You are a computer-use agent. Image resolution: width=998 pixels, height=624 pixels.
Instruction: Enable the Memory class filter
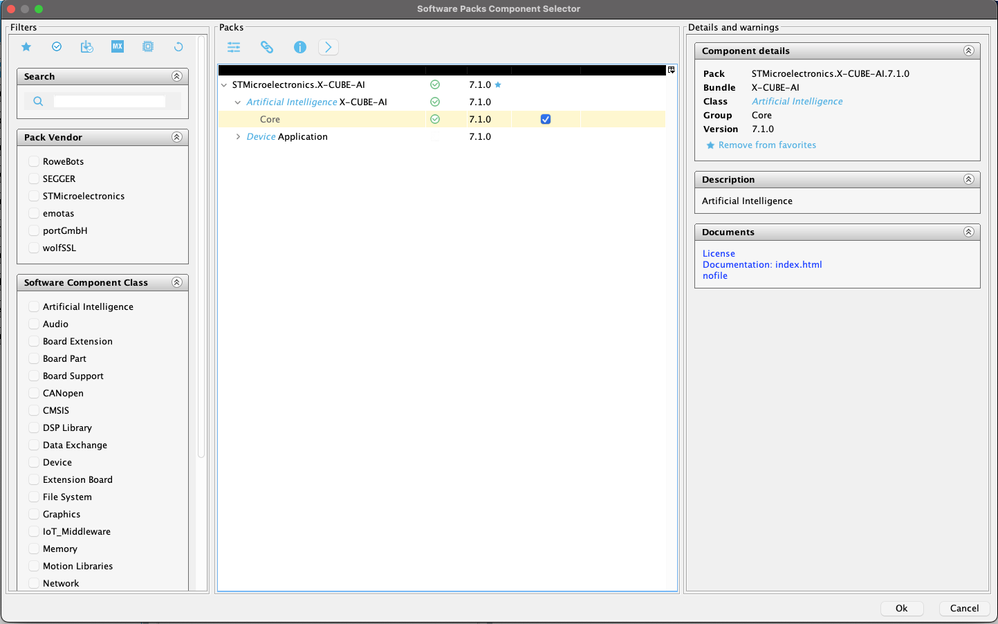(34, 549)
